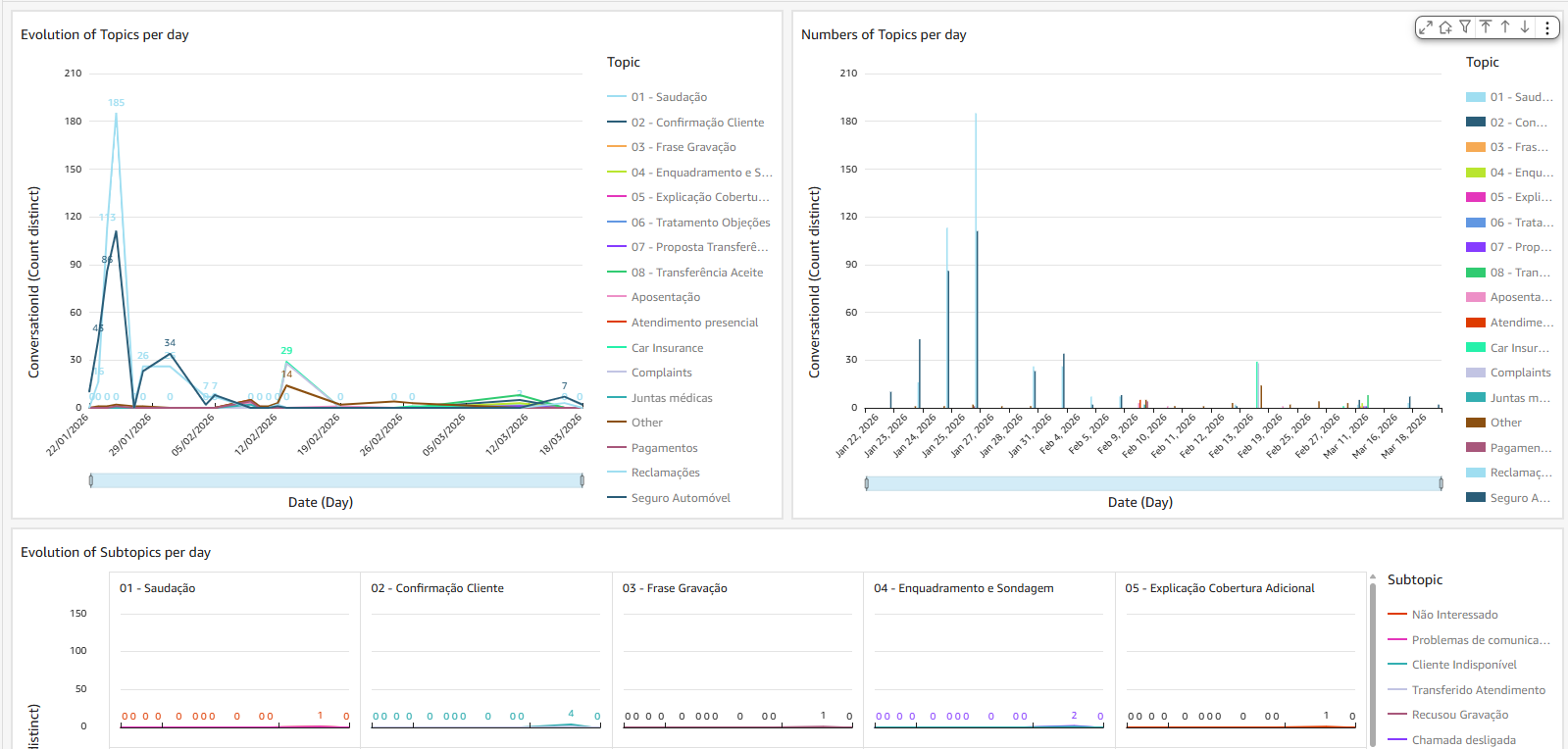Screen dimensions: 1568x749
Task: Click left handle of Evolution chart date slider
Action: (91, 480)
